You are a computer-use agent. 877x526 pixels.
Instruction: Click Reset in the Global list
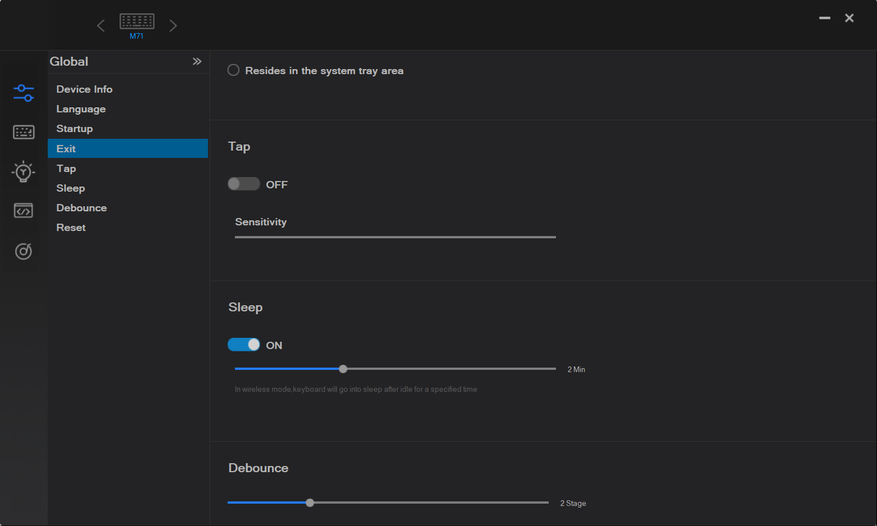[x=71, y=228]
